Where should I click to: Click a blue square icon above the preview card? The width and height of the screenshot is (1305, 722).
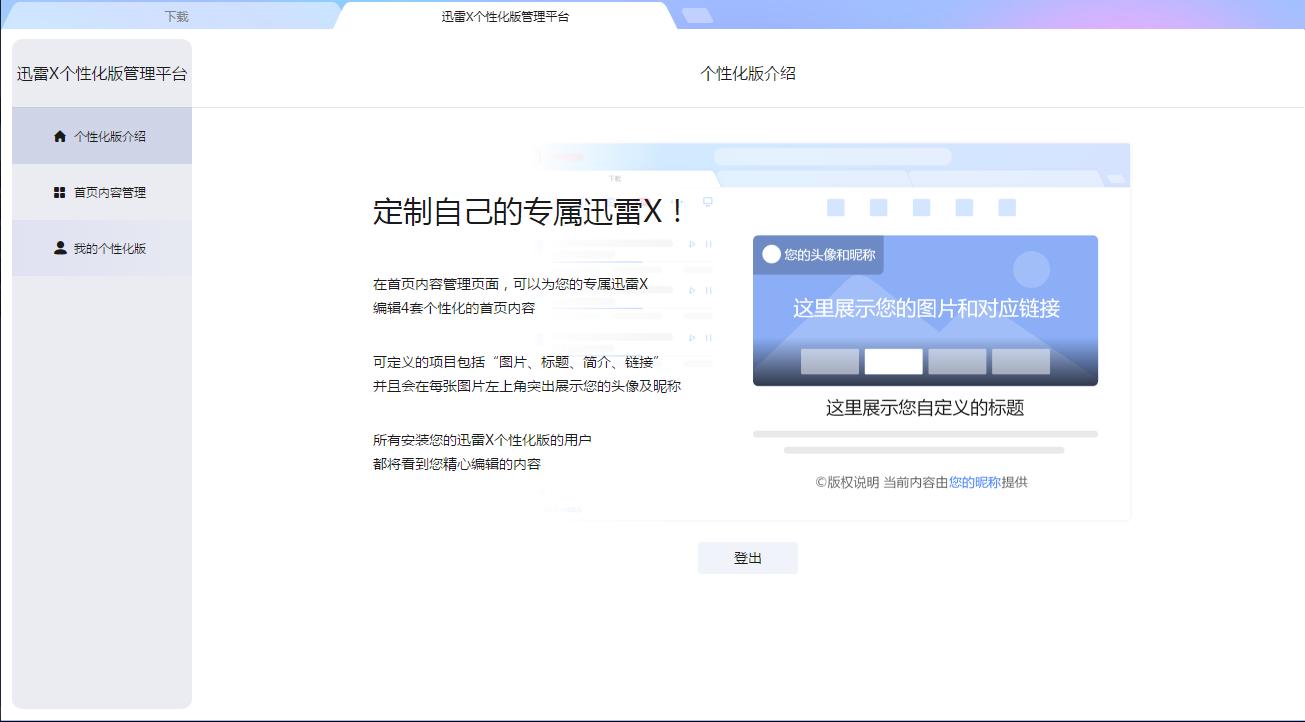[x=837, y=207]
